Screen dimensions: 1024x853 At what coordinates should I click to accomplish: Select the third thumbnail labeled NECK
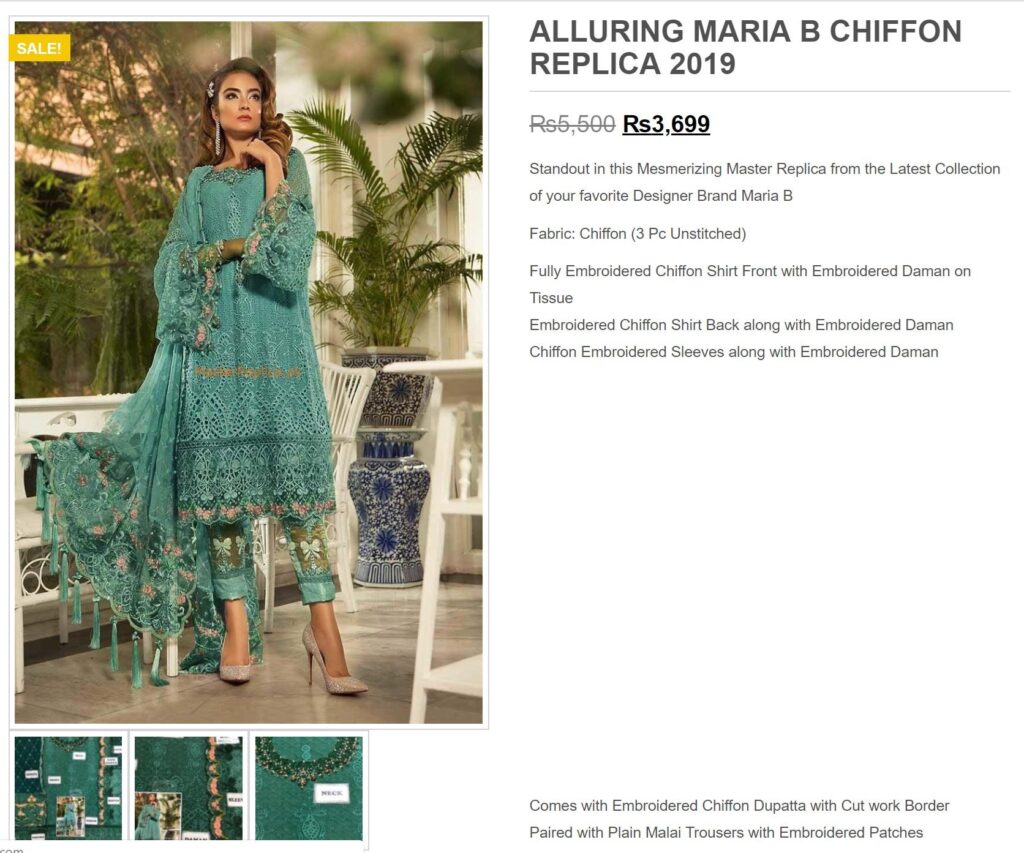click(x=309, y=788)
